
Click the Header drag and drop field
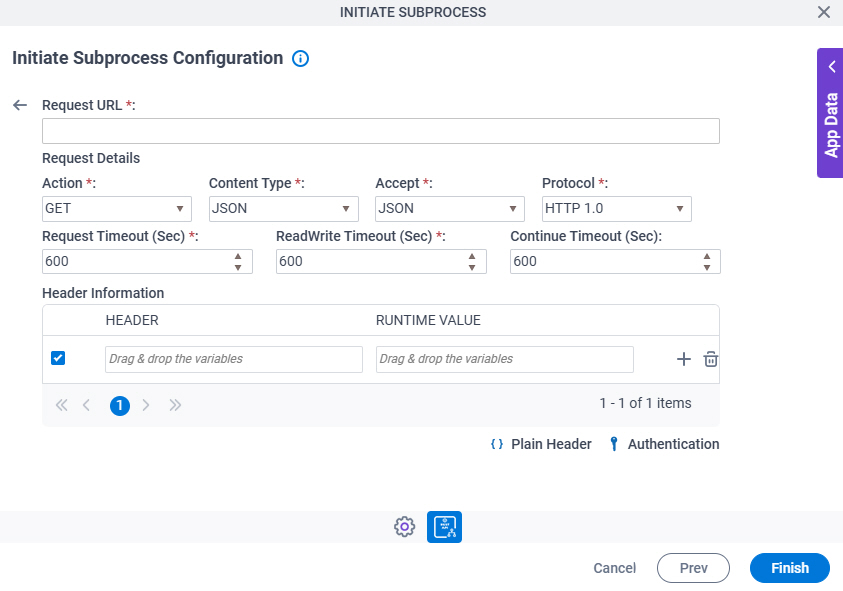[234, 359]
